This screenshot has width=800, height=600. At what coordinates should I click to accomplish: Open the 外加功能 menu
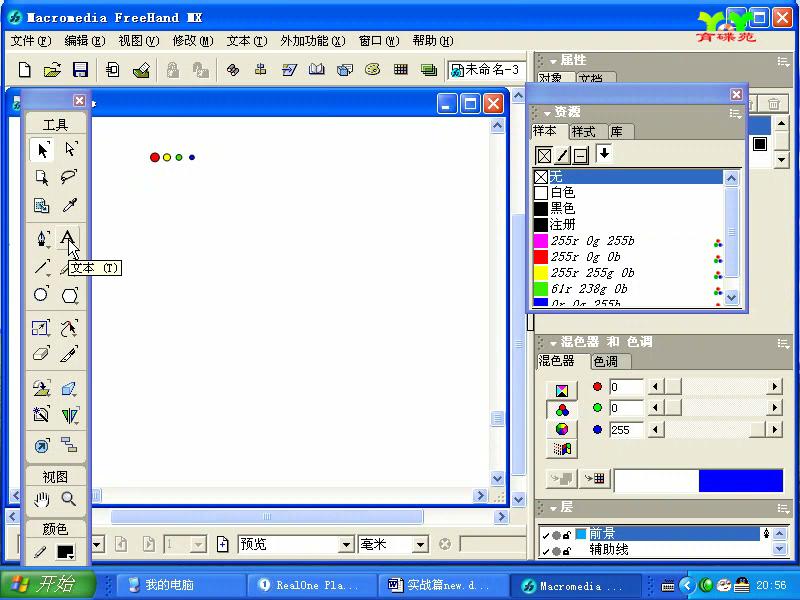(x=313, y=41)
